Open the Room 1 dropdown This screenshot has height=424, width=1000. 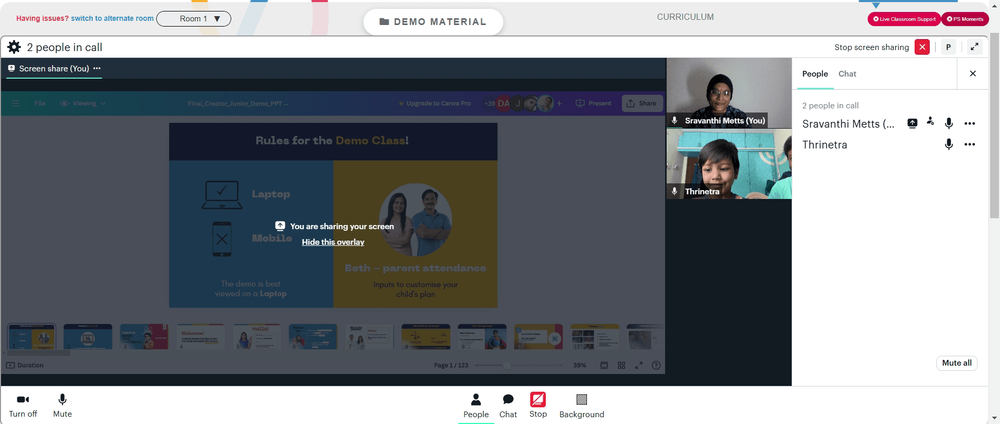194,18
